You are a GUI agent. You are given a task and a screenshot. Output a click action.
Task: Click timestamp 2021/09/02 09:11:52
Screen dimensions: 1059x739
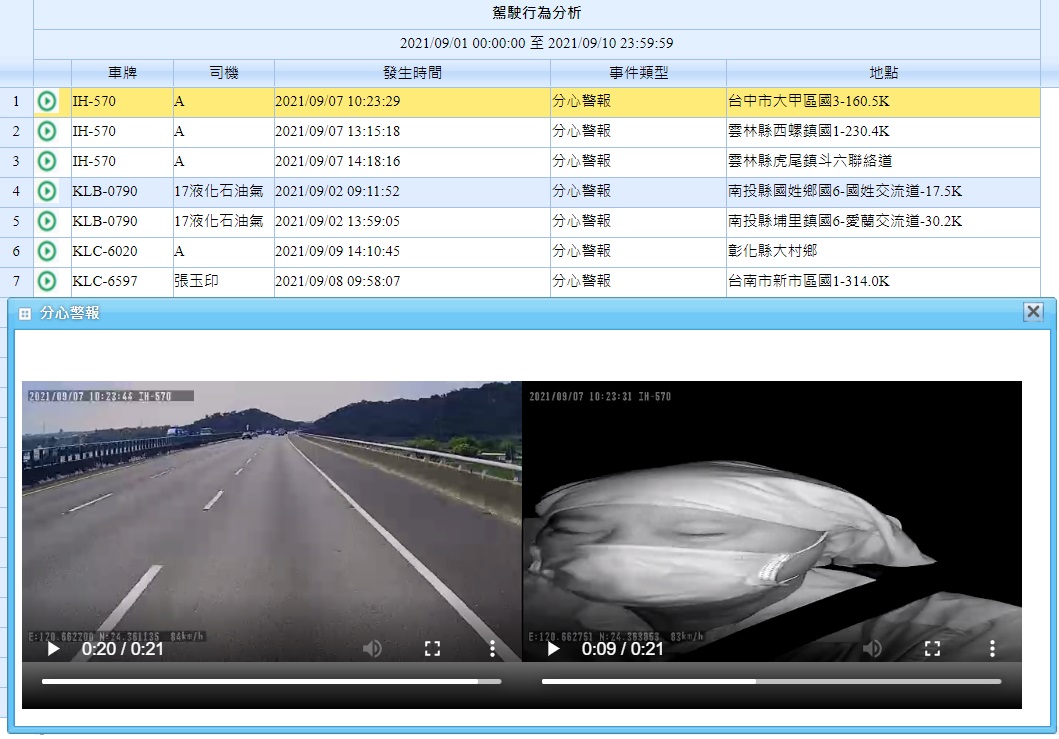(337, 191)
